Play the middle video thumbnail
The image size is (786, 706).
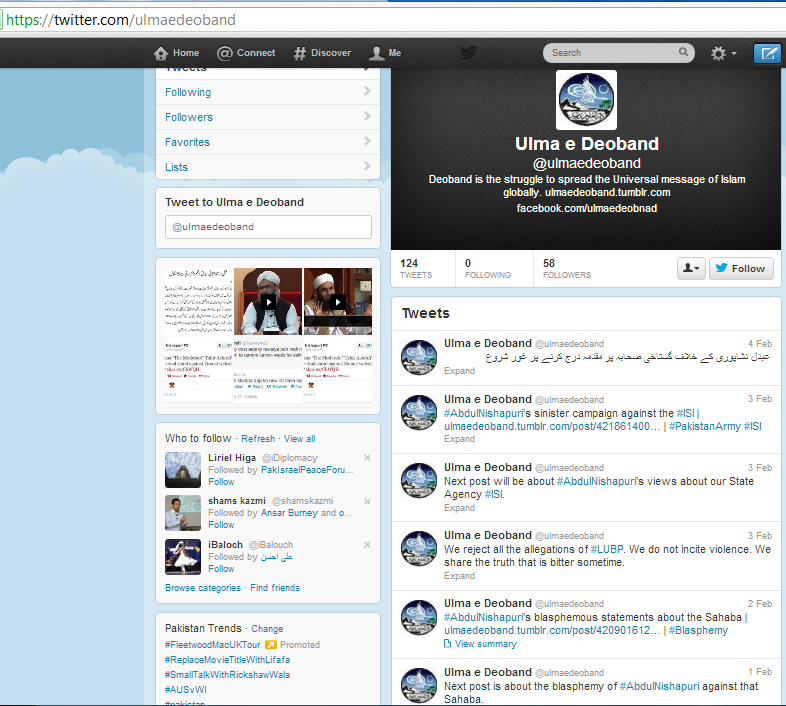coord(268,301)
